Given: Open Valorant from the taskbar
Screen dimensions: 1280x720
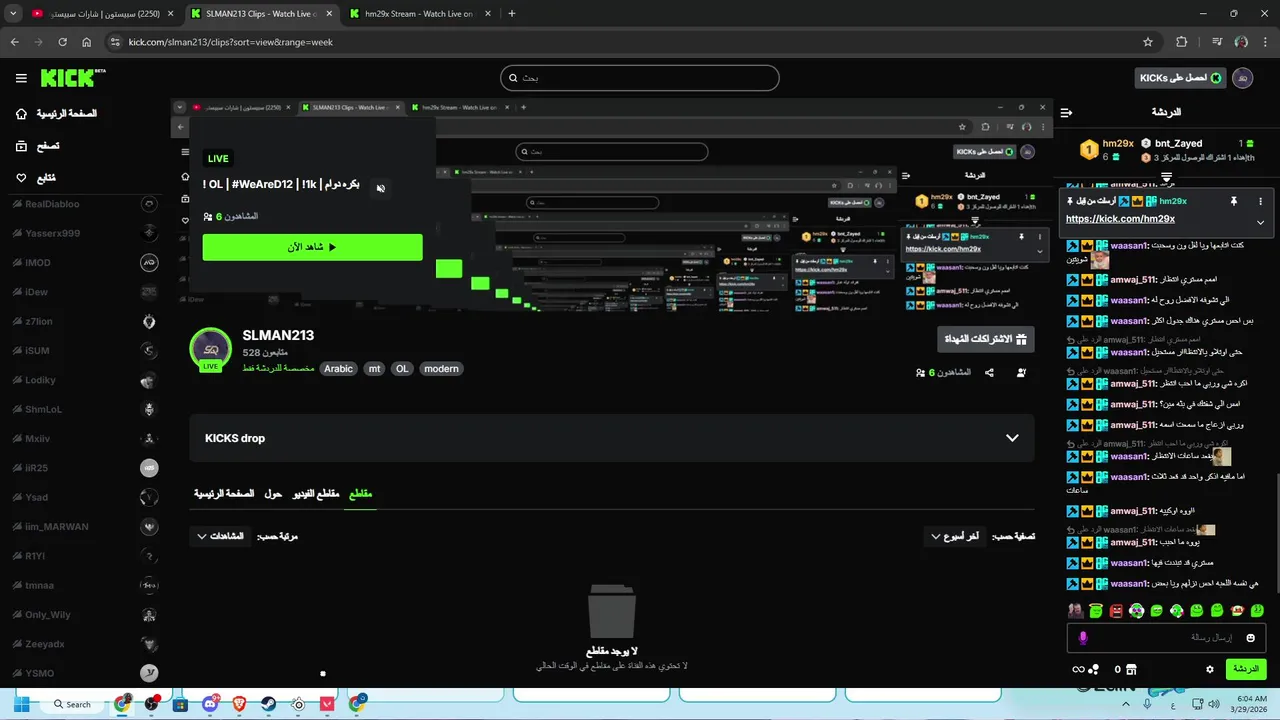Looking at the screenshot, I should tap(327, 704).
